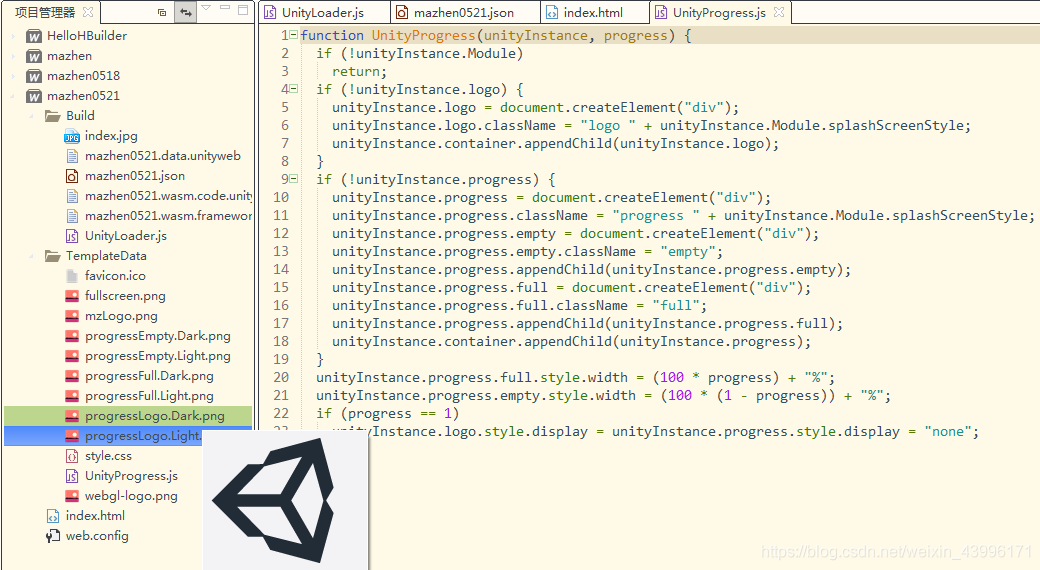Click the mazhen0521.json tab file icon
The image size is (1040, 570).
point(402,13)
